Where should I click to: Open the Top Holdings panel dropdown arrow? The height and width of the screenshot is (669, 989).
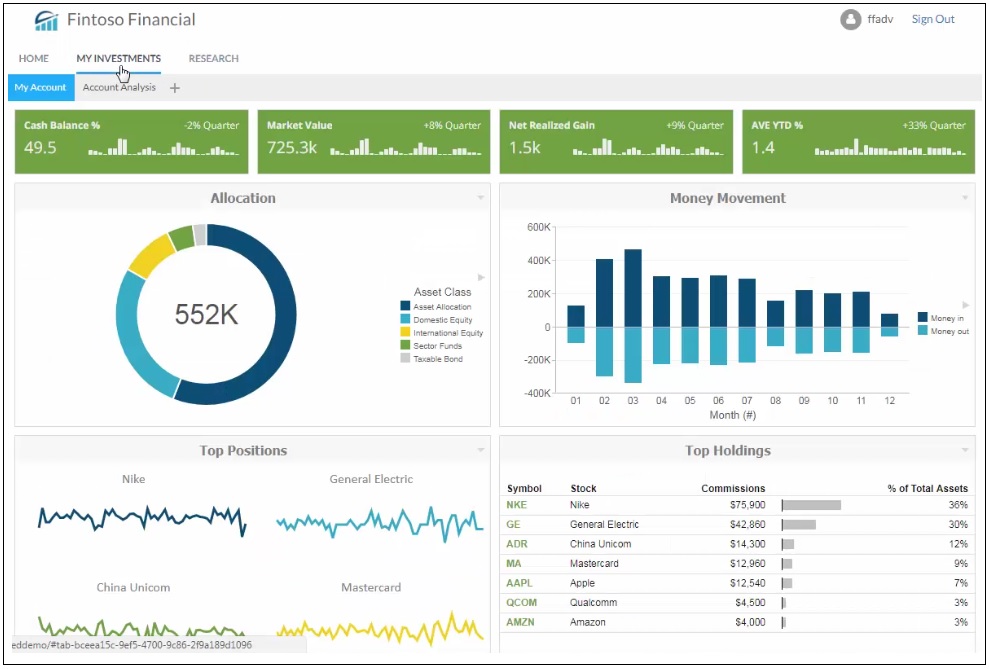pyautogui.click(x=964, y=450)
